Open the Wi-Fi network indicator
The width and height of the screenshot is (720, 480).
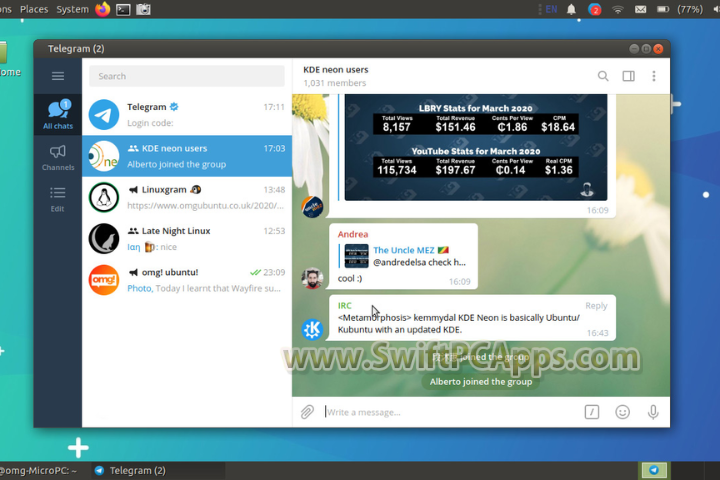[x=618, y=9]
